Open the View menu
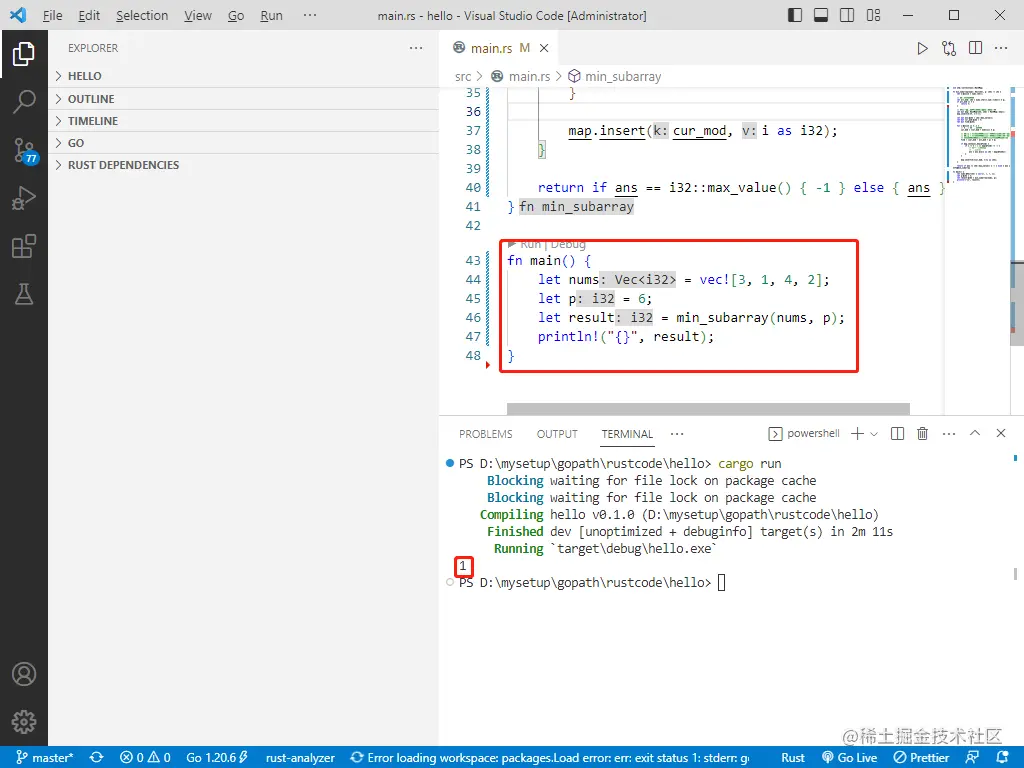The height and width of the screenshot is (768, 1024). point(198,16)
